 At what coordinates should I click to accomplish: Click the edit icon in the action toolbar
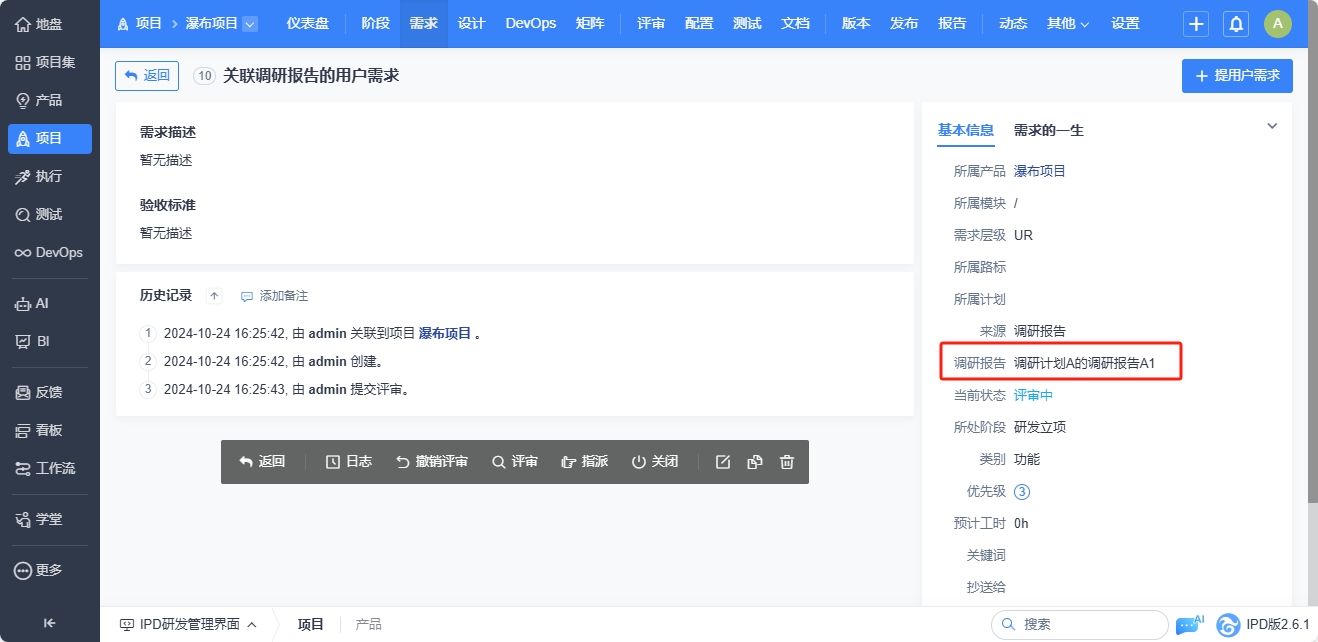click(723, 462)
